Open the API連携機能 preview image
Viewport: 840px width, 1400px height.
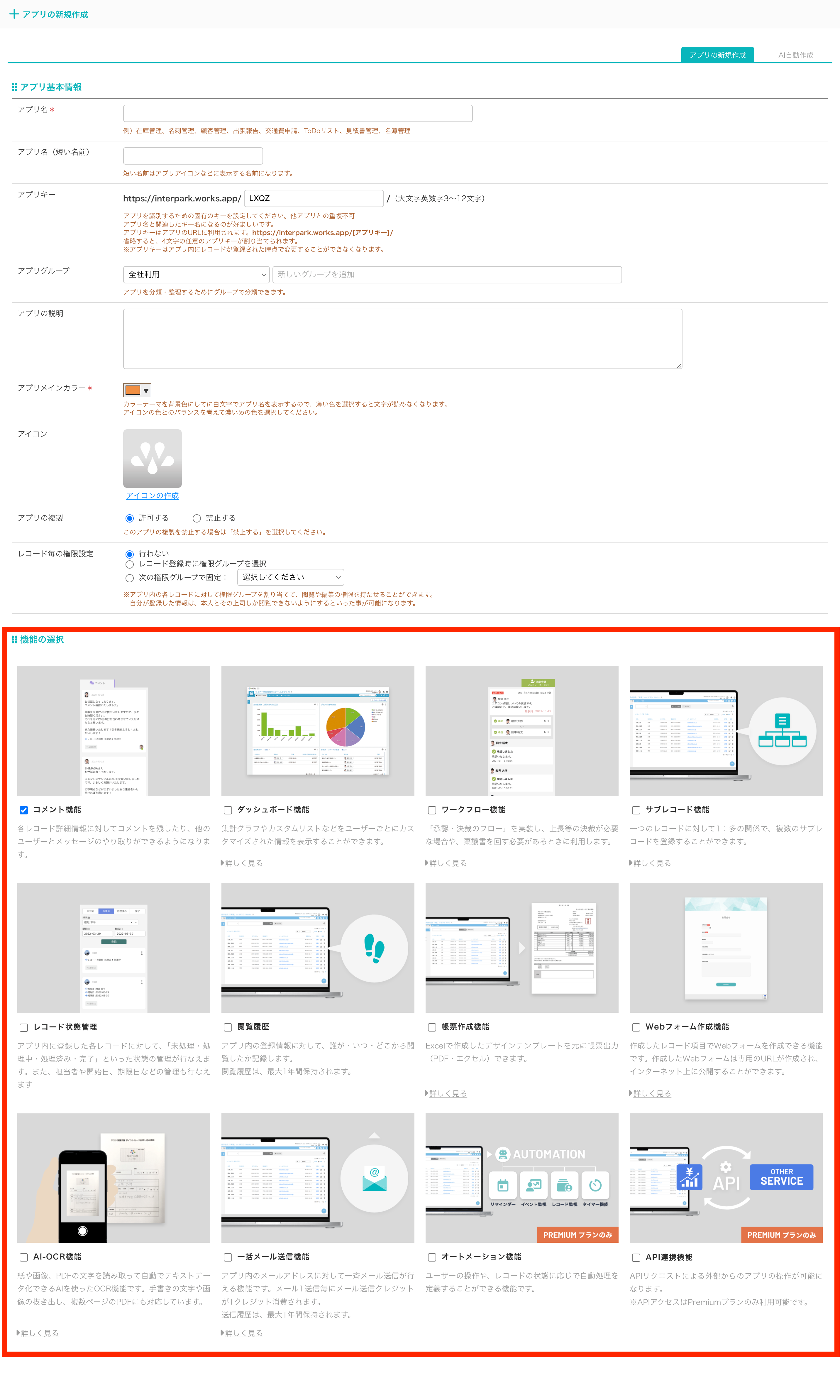(726, 1178)
